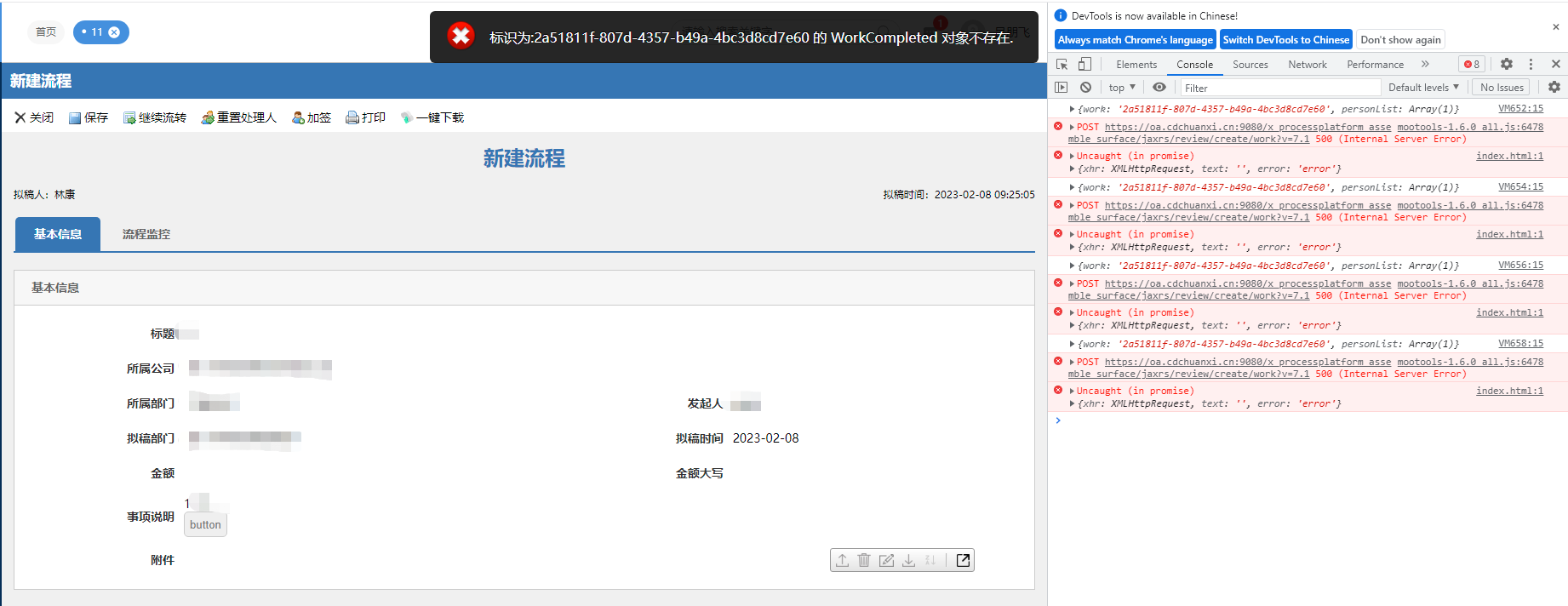This screenshot has width=1568, height=606.
Task: Click the gray 'button' under 事项说明
Action: [205, 524]
